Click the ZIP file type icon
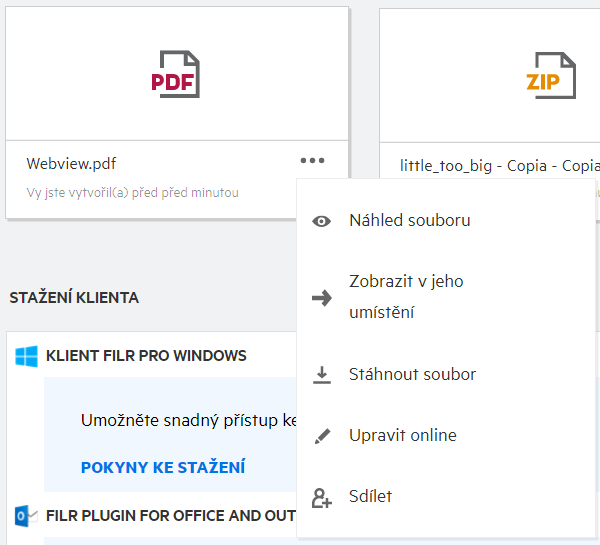Viewport: 600px width, 545px height. tap(550, 74)
